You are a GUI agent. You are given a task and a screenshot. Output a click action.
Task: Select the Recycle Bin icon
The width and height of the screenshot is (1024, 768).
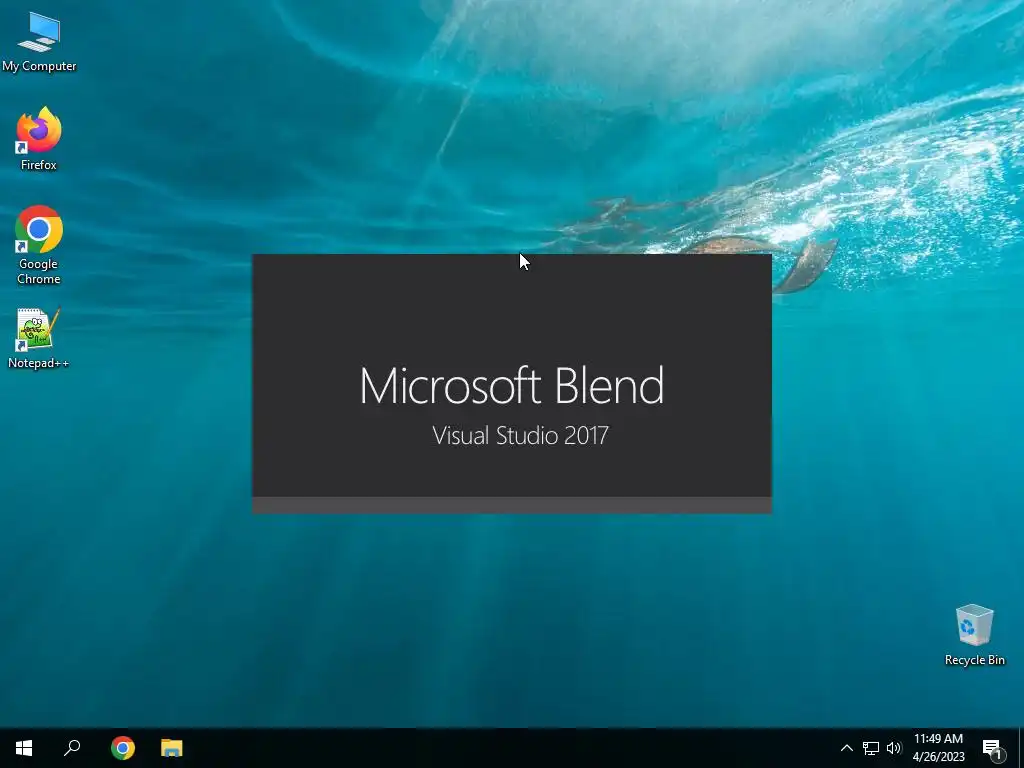pyautogui.click(x=974, y=635)
